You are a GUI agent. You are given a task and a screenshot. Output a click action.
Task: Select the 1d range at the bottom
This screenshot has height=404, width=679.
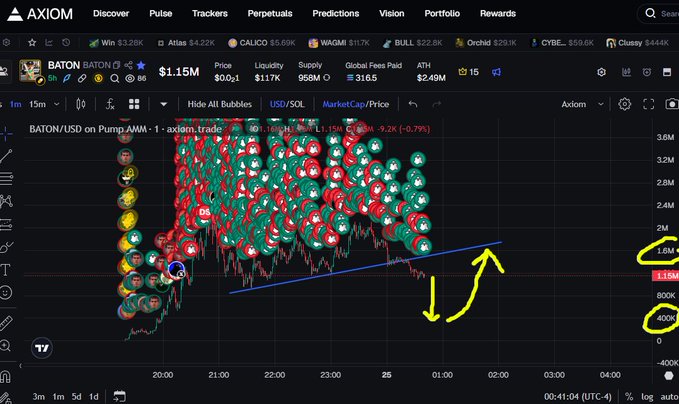point(94,397)
